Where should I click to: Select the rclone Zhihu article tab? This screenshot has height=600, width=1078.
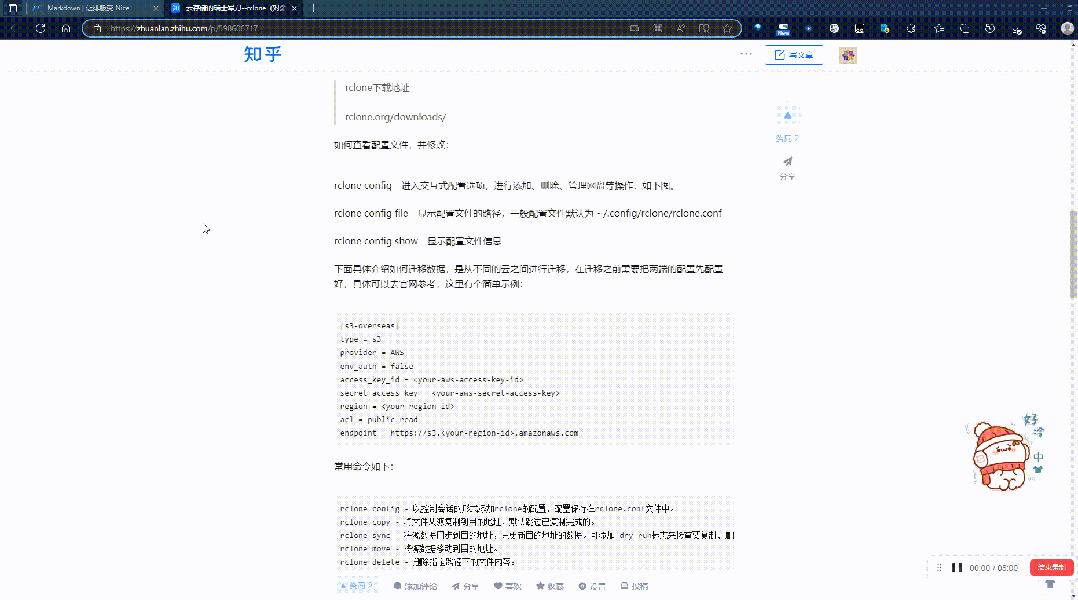pyautogui.click(x=234, y=8)
